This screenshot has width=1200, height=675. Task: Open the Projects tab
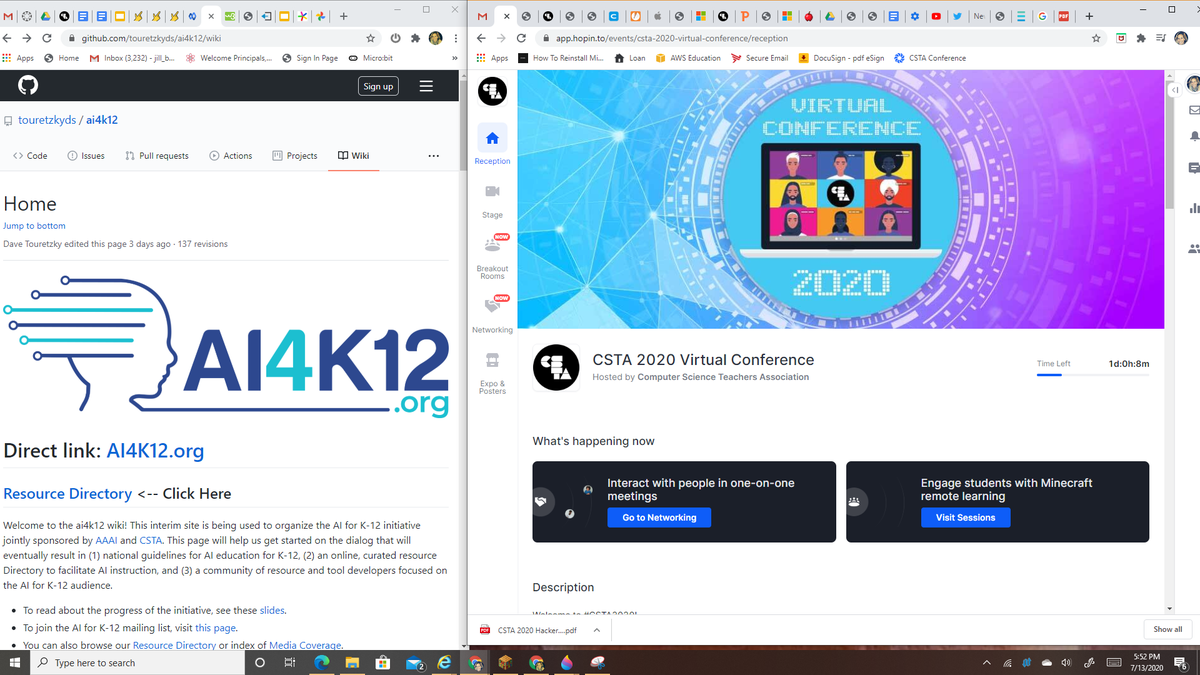point(295,156)
